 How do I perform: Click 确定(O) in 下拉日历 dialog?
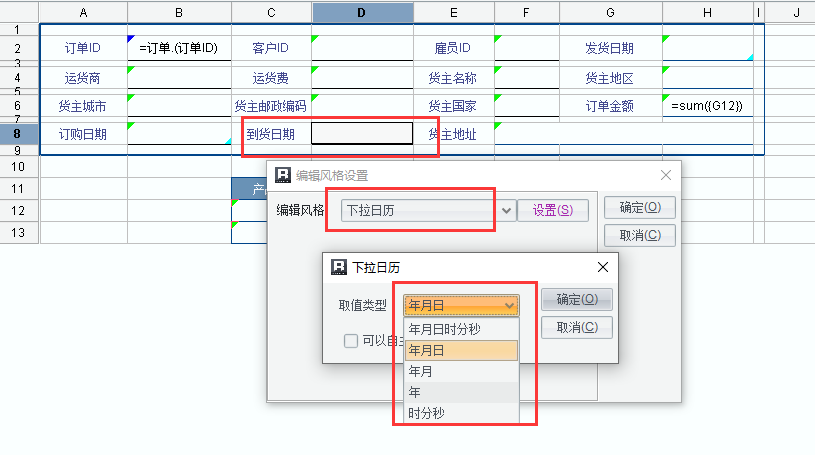(577, 300)
